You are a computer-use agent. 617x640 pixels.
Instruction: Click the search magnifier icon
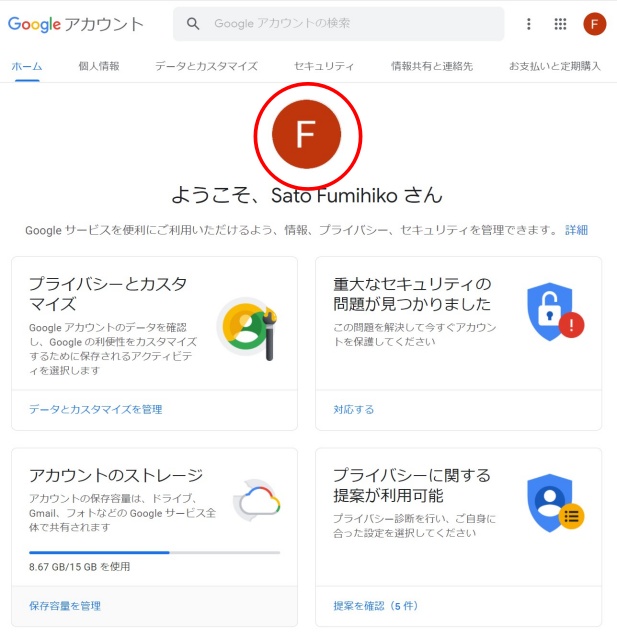pos(193,24)
